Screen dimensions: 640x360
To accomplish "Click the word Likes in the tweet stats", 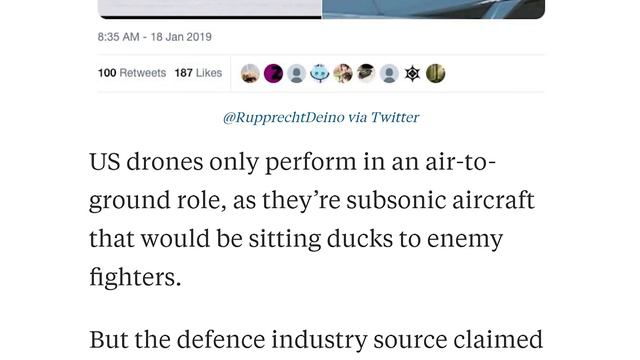I will [209, 73].
